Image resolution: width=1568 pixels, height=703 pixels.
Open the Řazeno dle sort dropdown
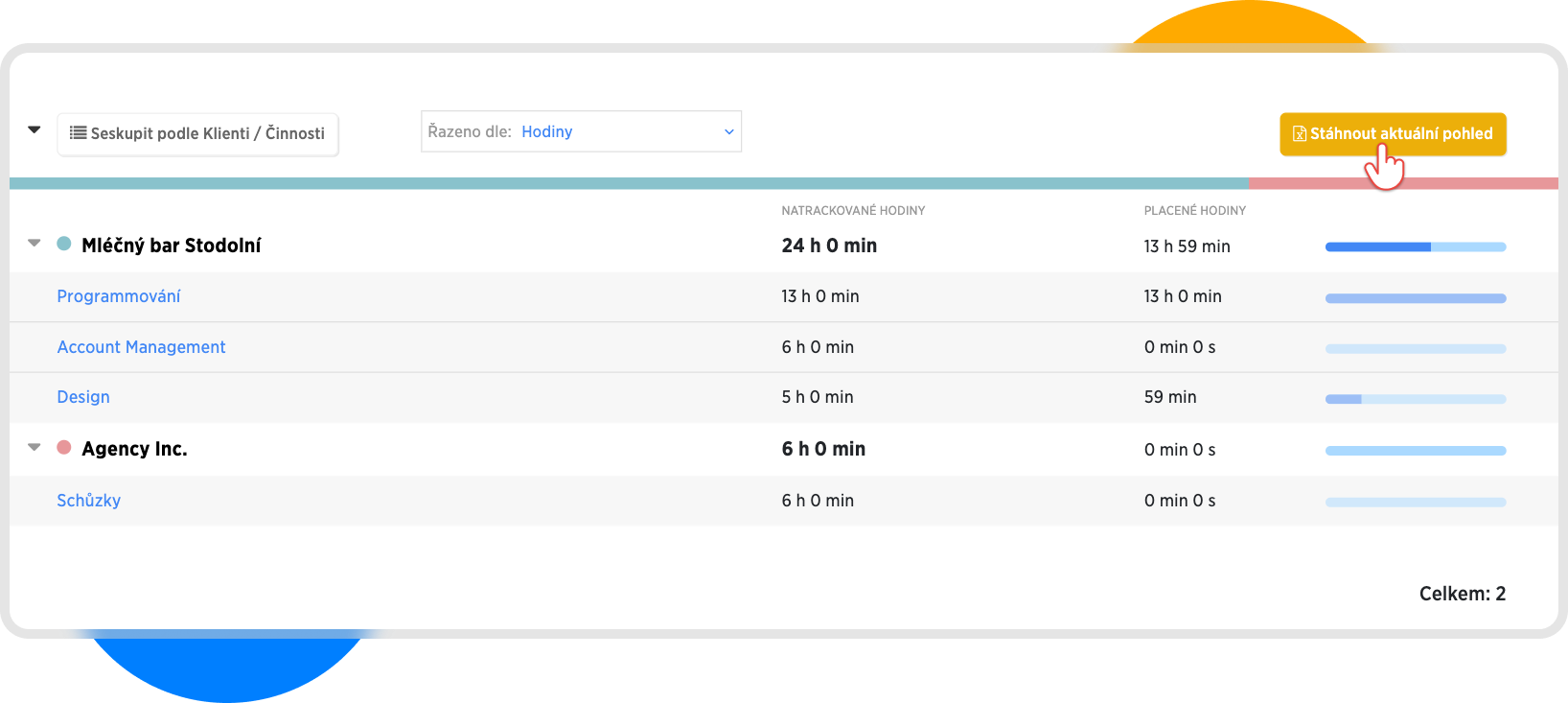(x=581, y=131)
